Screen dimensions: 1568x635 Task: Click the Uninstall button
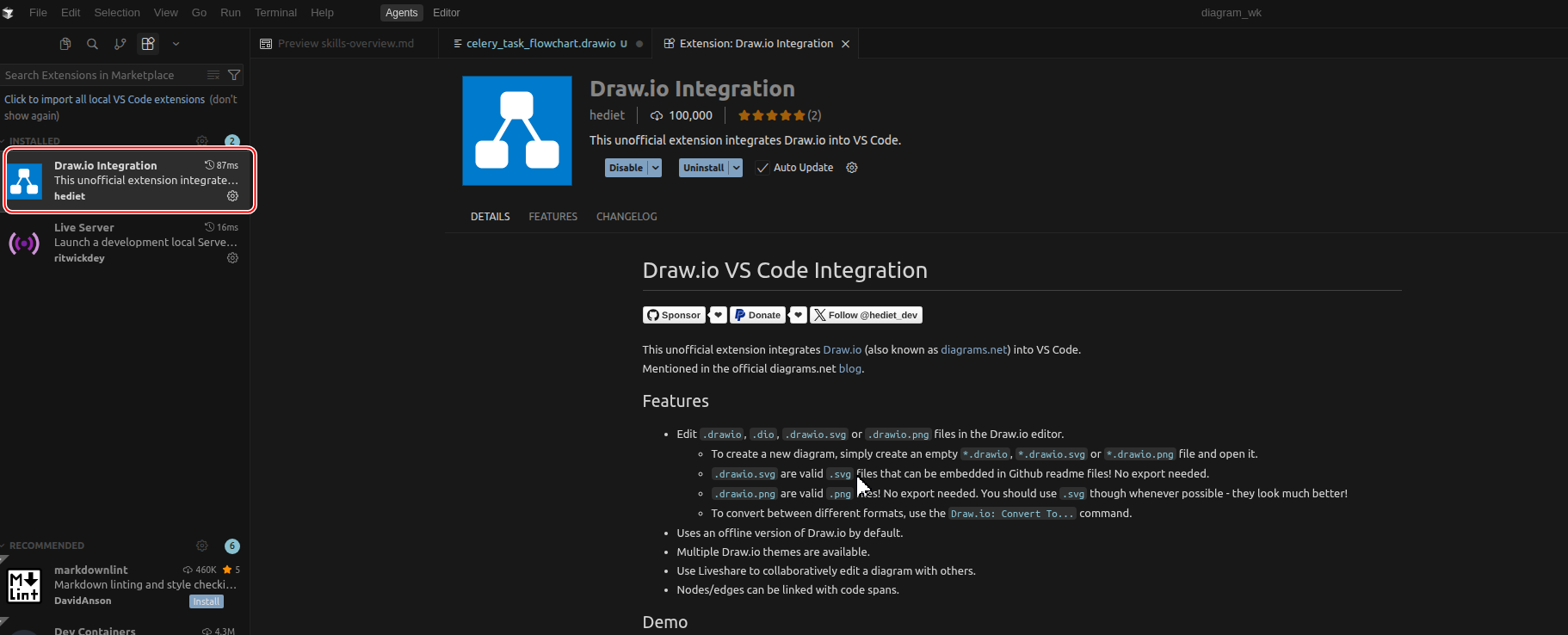click(703, 168)
